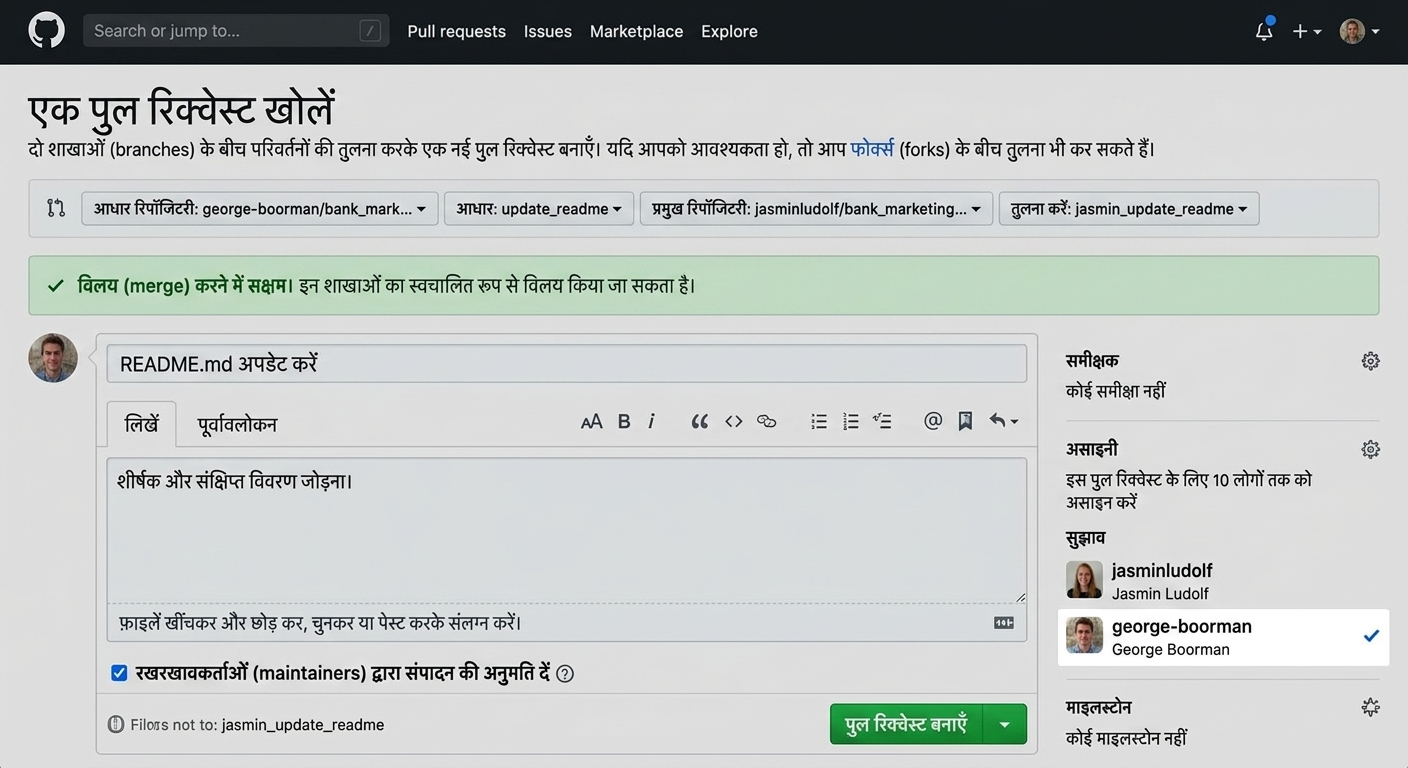Click the author avatar beside the title field
The width and height of the screenshot is (1408, 768).
pos(53,358)
